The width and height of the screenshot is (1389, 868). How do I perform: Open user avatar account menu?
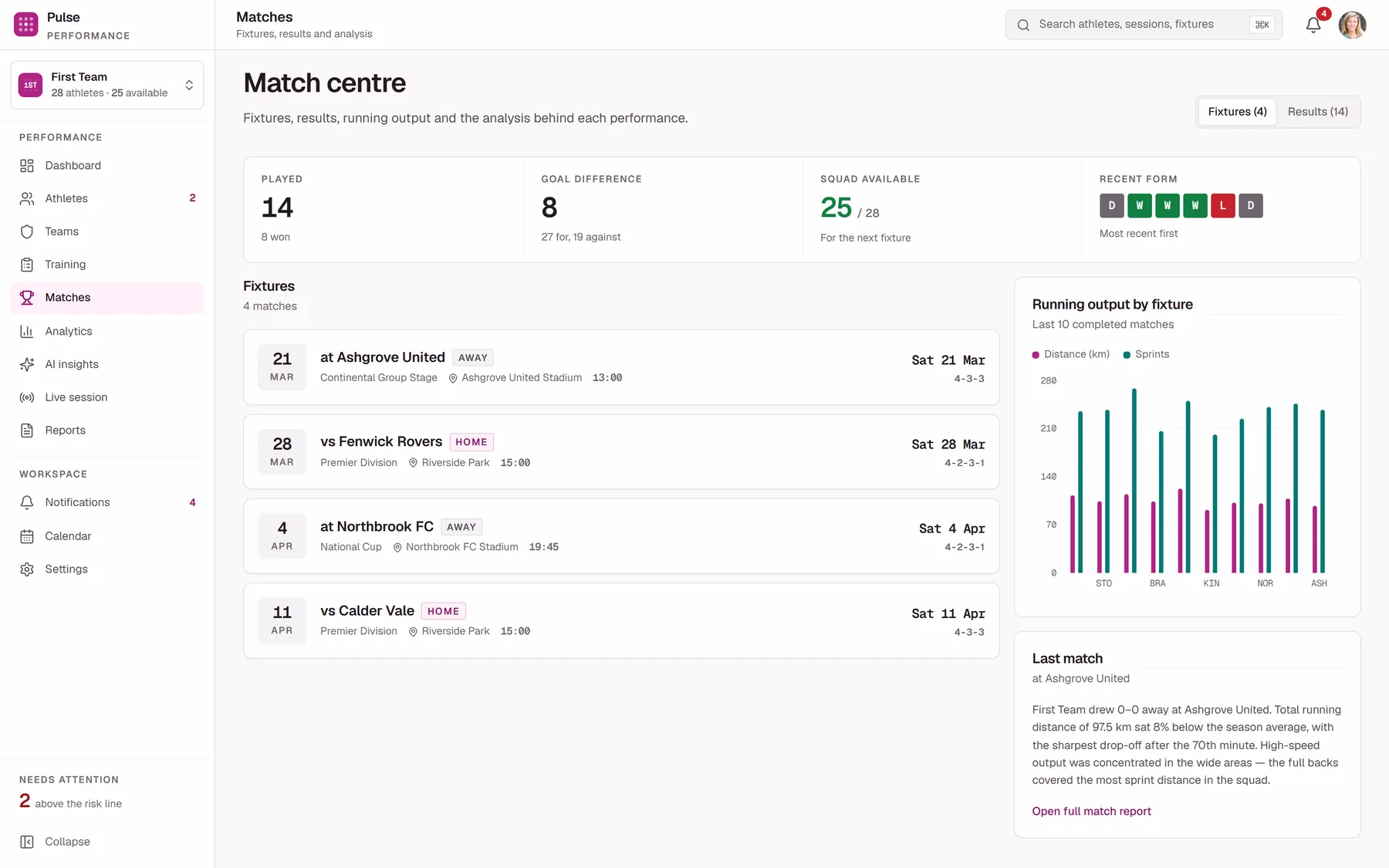coord(1352,25)
